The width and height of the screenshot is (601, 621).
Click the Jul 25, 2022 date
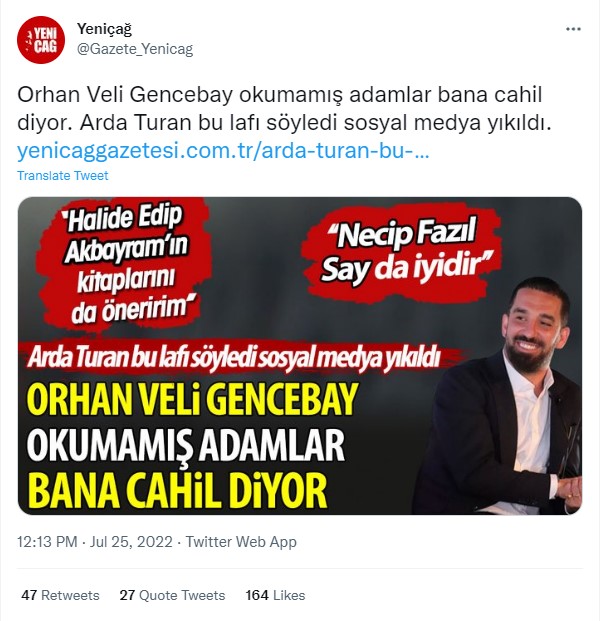pos(131,542)
